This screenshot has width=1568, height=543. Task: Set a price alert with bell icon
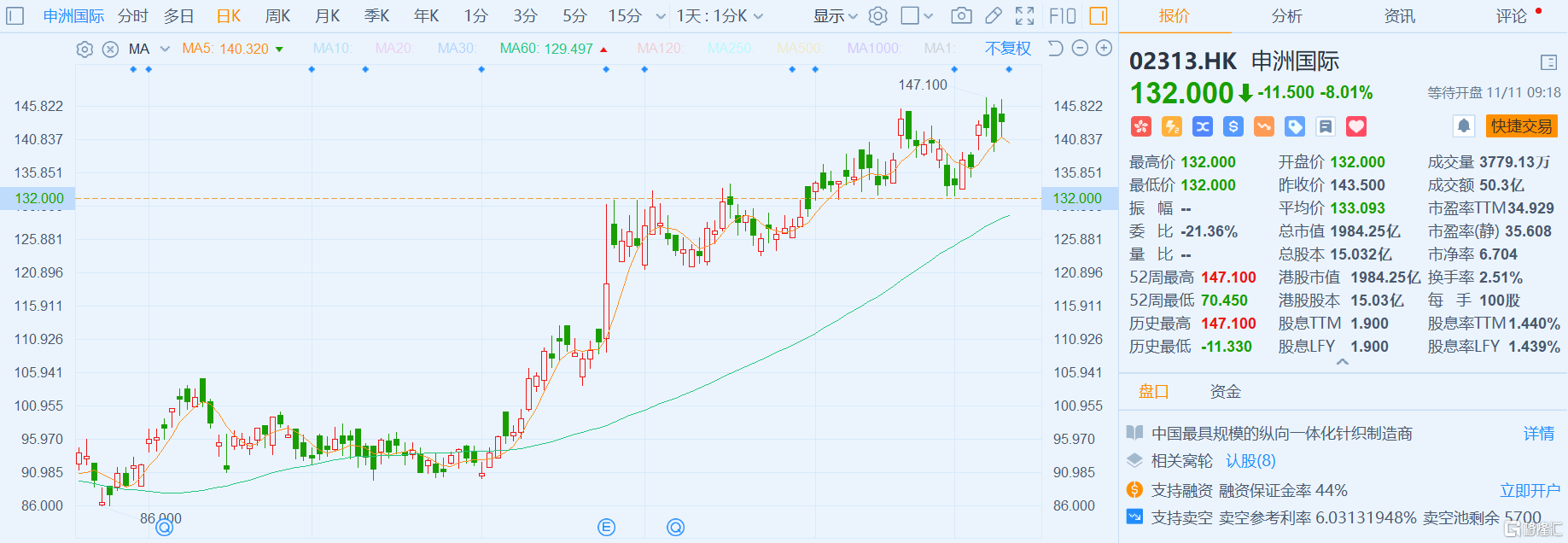pyautogui.click(x=1464, y=126)
